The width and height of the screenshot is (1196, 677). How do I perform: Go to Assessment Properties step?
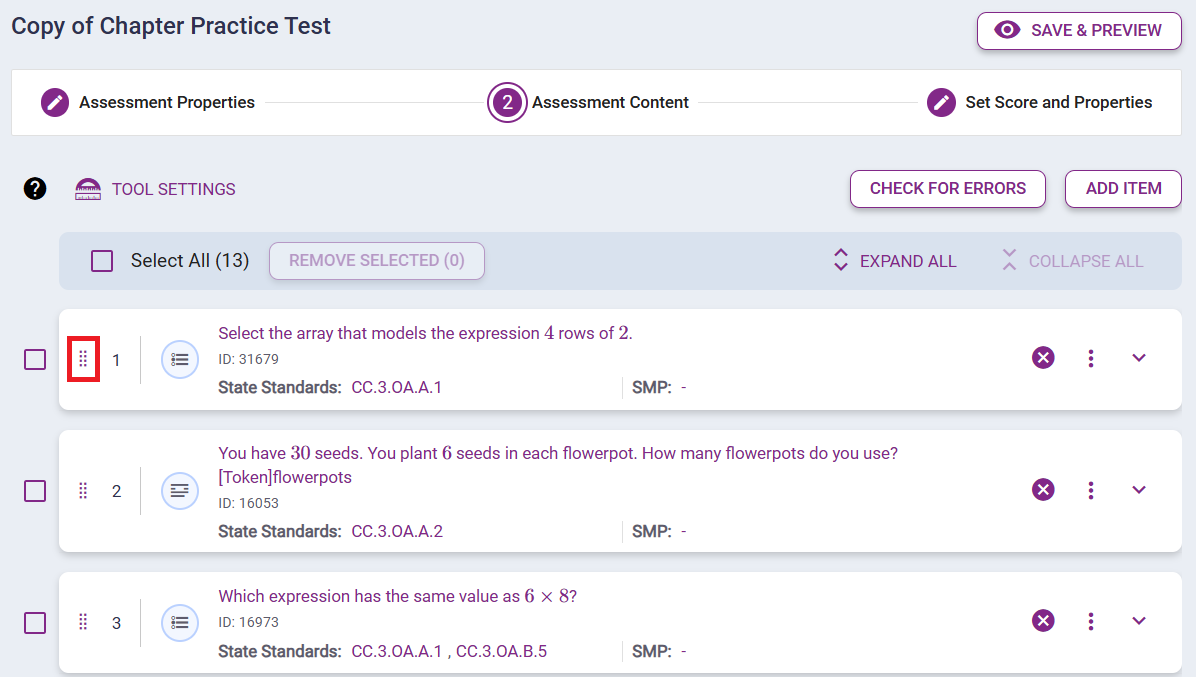click(148, 102)
